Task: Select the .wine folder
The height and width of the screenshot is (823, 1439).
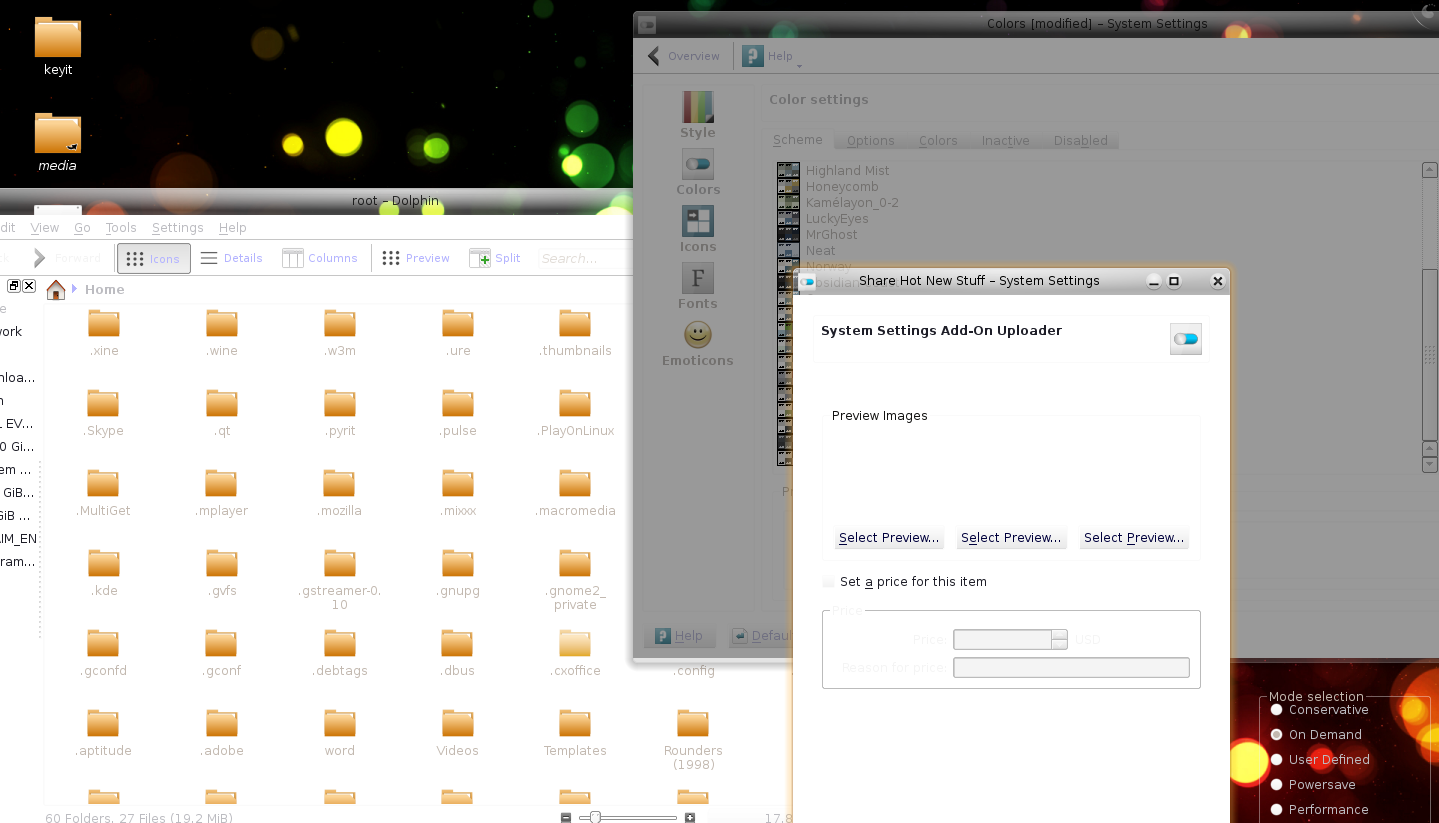Action: point(222,333)
